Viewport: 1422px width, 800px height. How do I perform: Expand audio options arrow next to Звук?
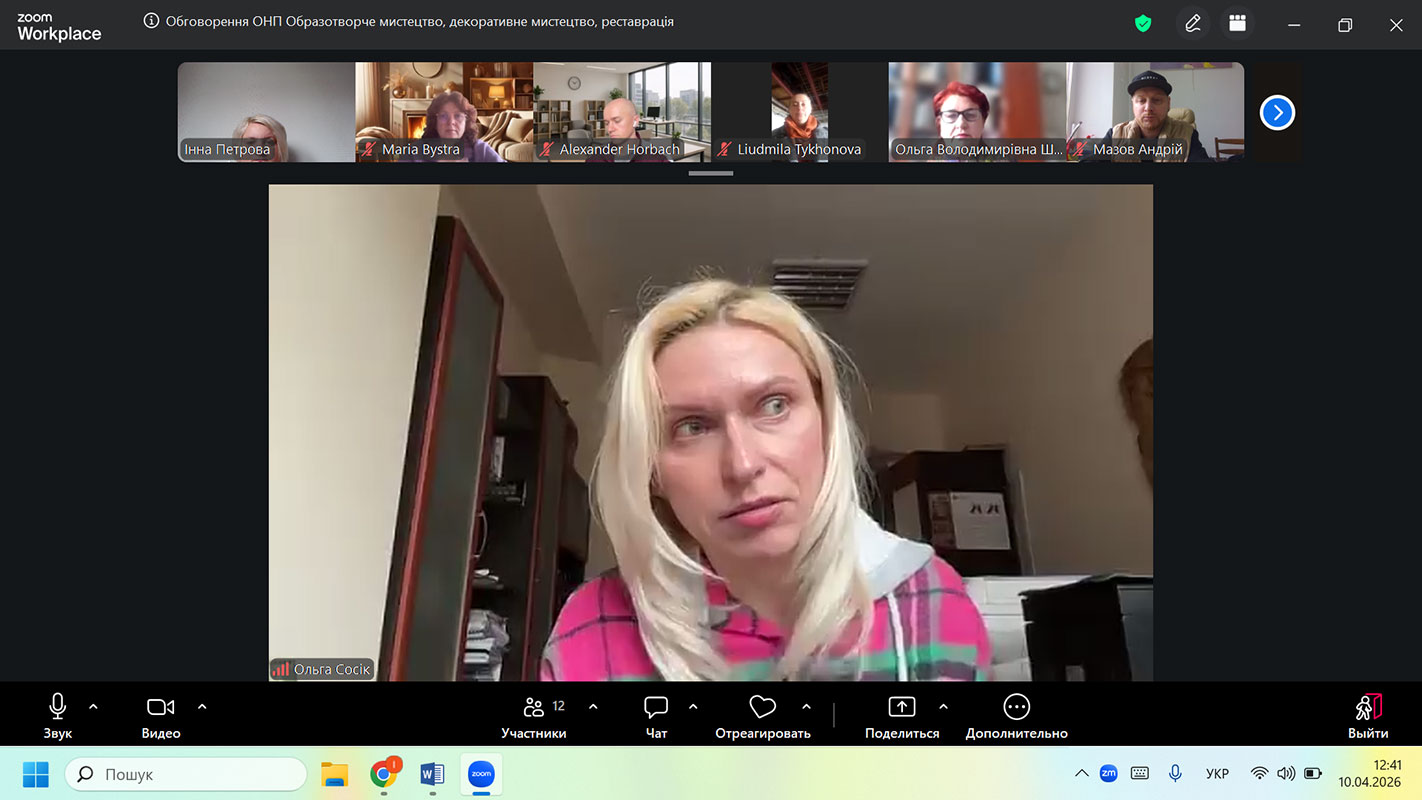click(x=94, y=707)
